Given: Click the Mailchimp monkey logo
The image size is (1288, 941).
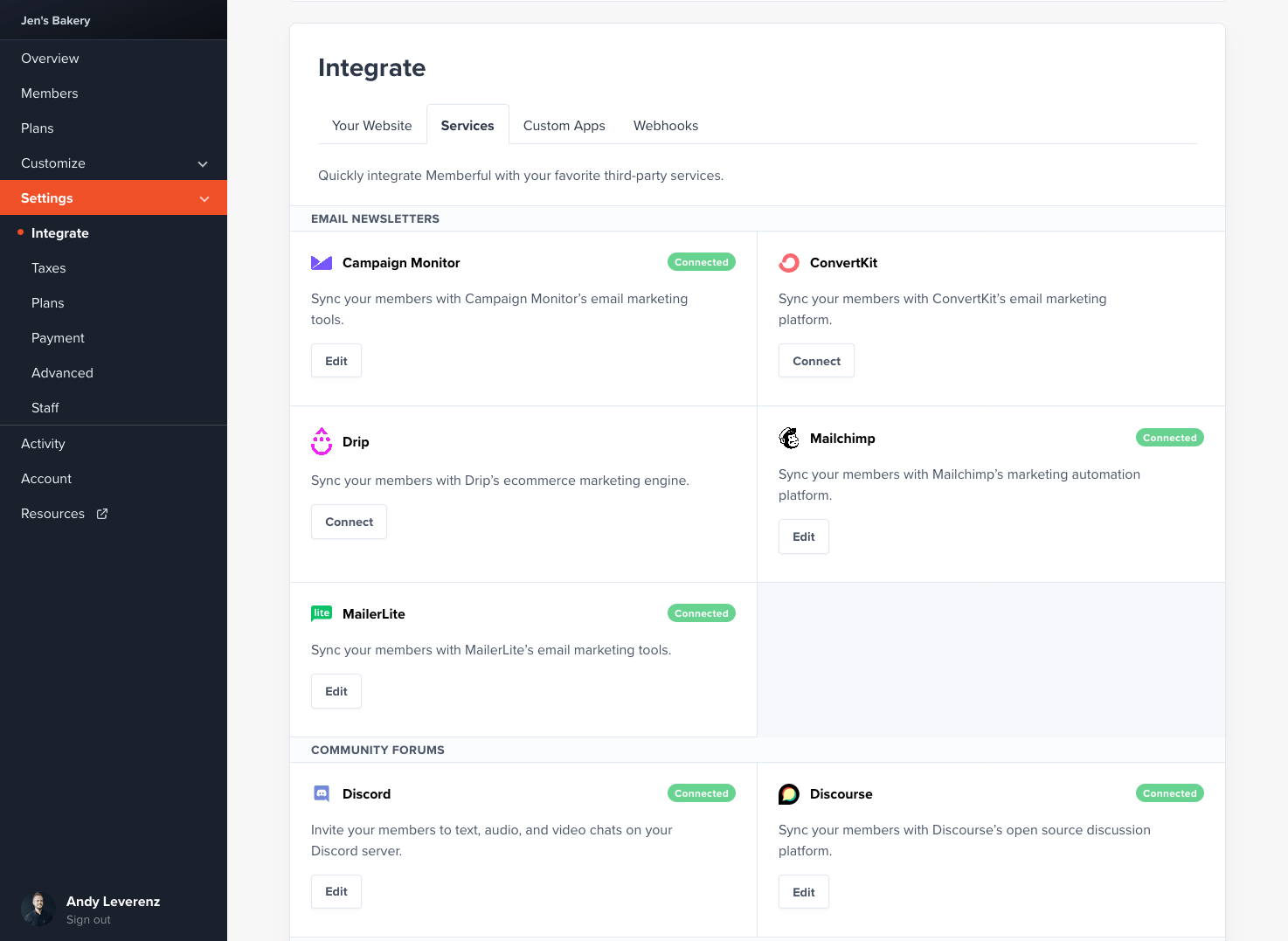Looking at the screenshot, I should click(x=789, y=438).
